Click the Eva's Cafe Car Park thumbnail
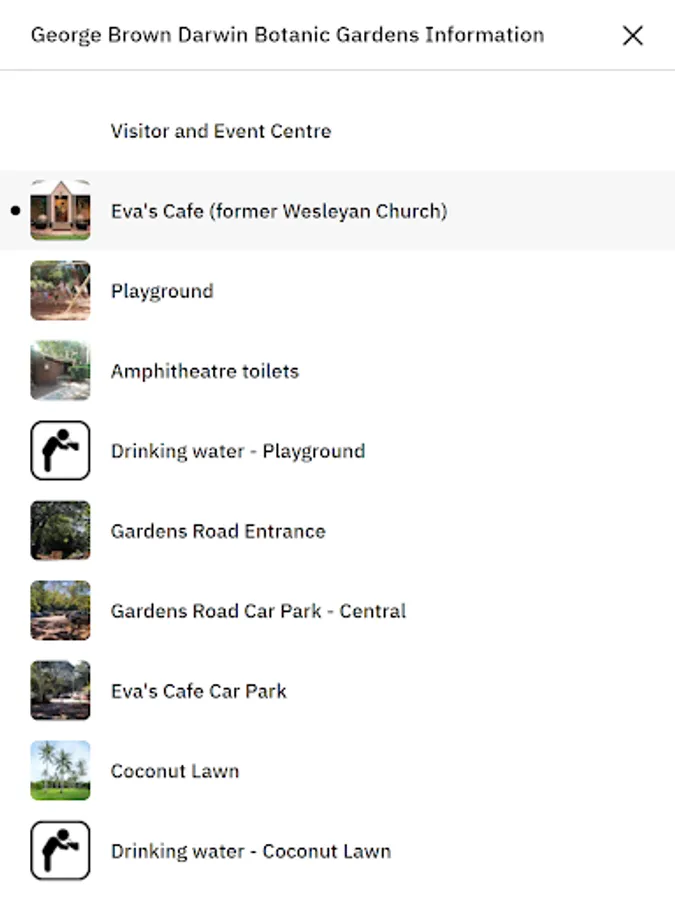Image resolution: width=675 pixels, height=900 pixels. click(x=60, y=691)
